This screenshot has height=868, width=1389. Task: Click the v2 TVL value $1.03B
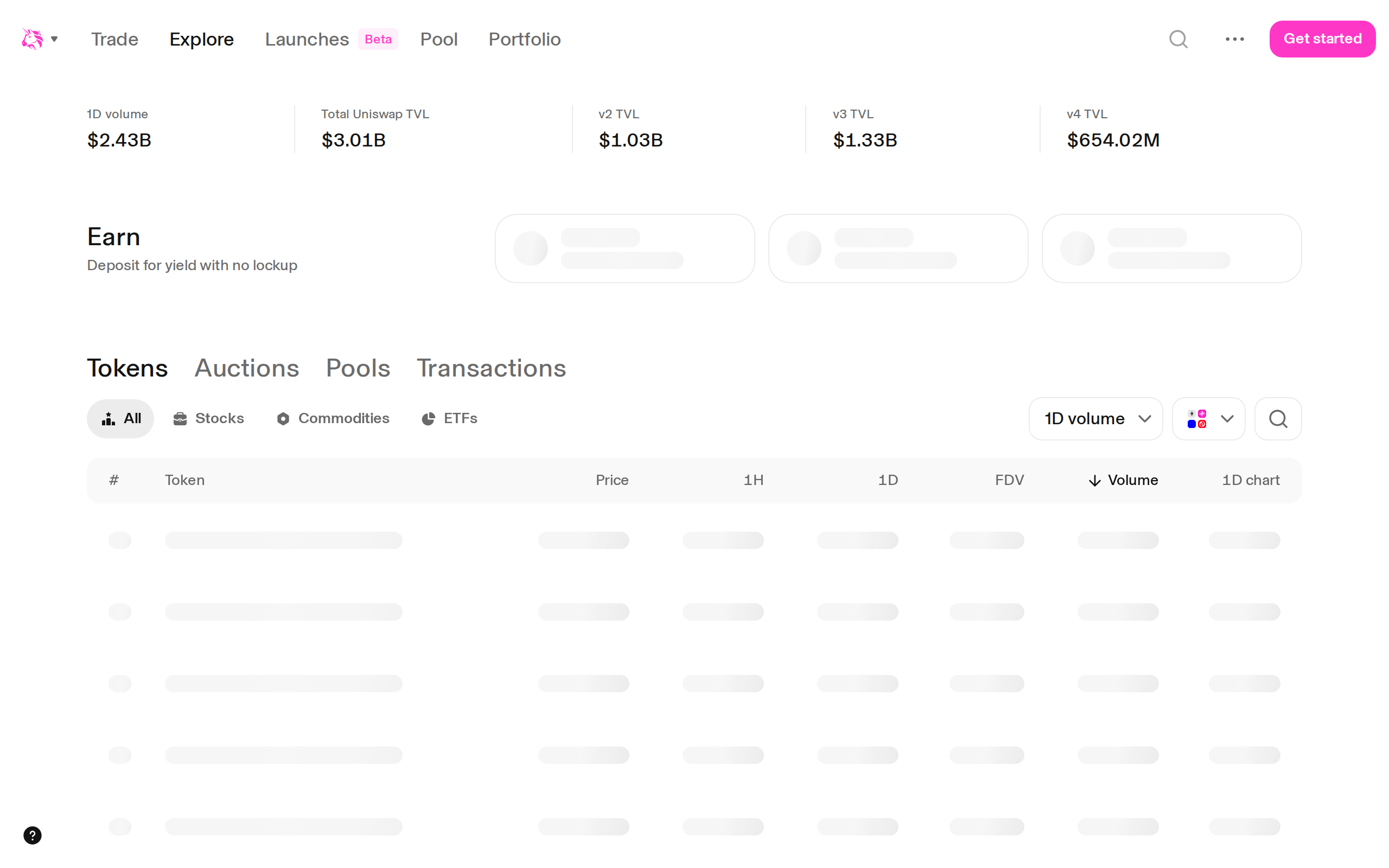click(631, 140)
